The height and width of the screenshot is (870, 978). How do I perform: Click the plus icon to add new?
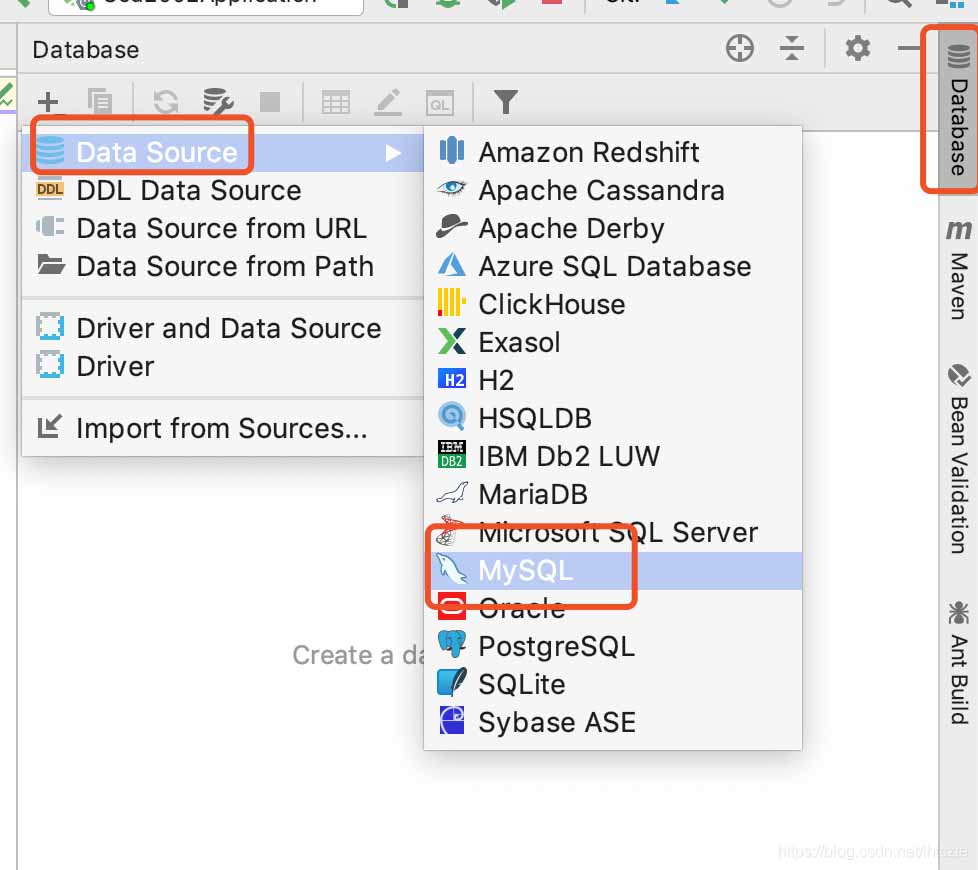click(48, 102)
